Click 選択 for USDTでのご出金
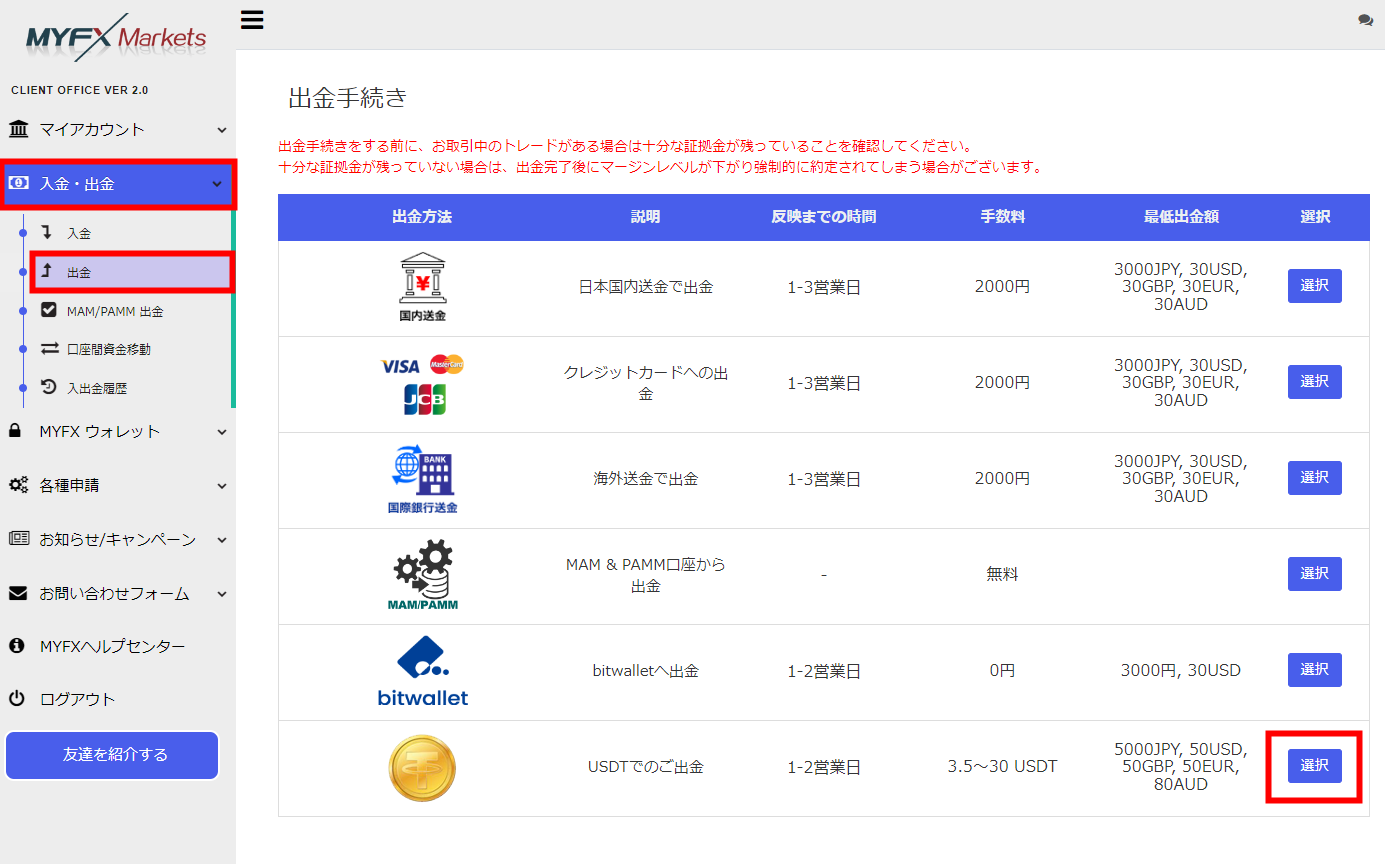1385x864 pixels. tap(1314, 766)
